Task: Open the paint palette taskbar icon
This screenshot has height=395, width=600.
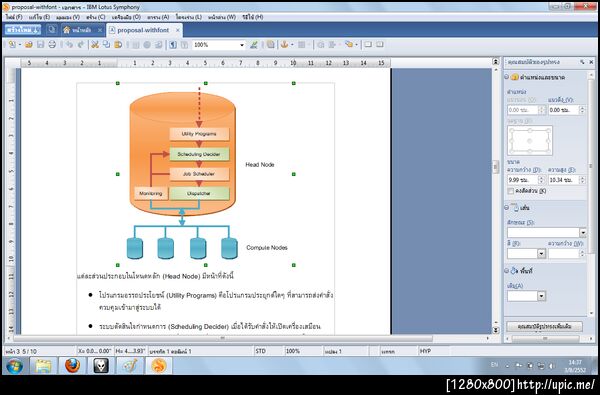Action: point(130,366)
